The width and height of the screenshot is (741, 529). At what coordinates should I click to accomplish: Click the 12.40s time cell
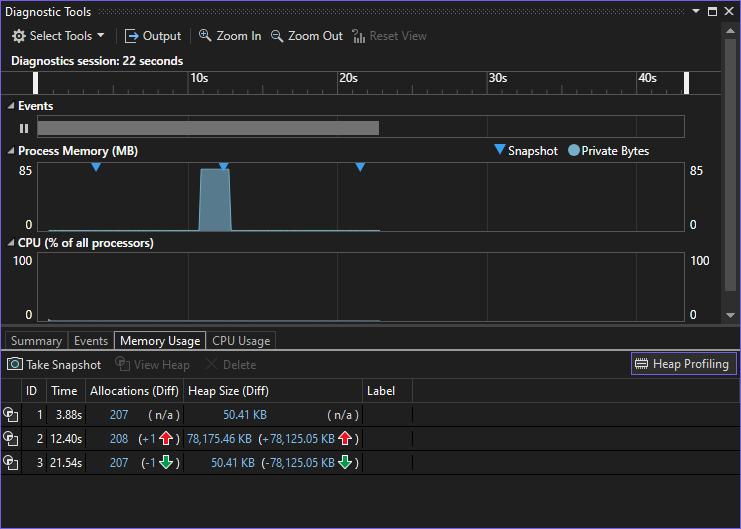[x=66, y=439]
